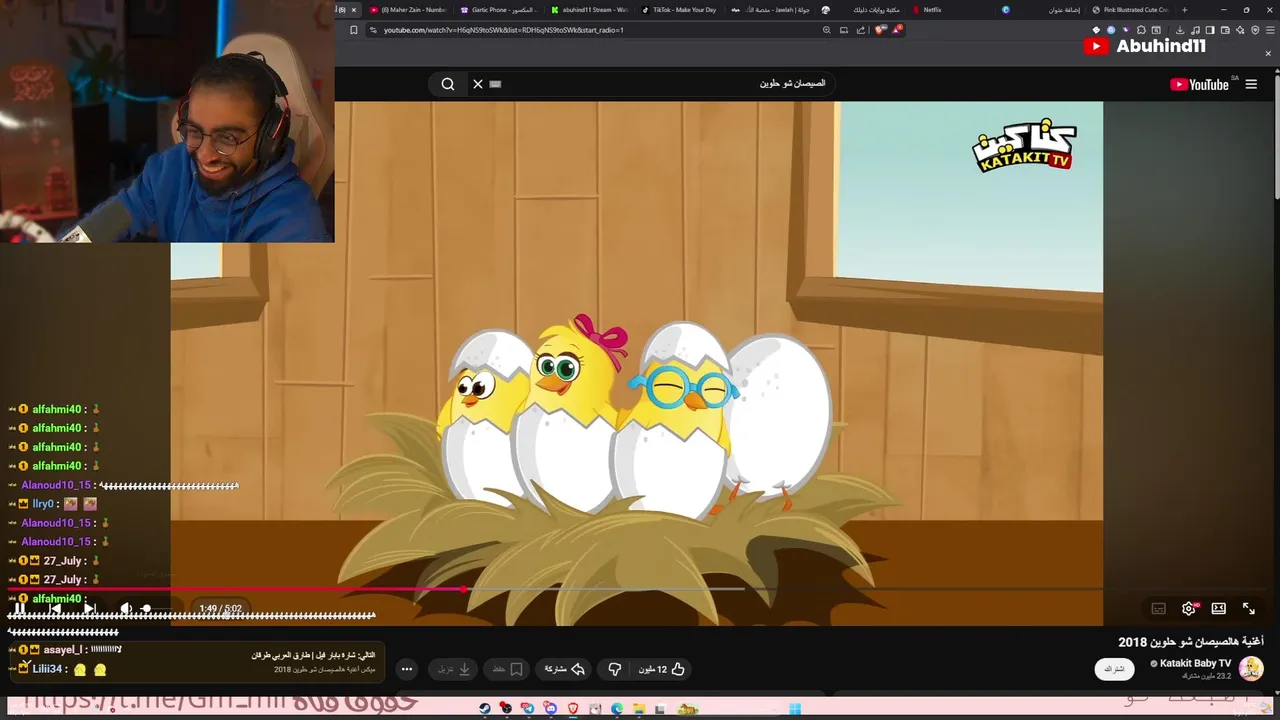The image size is (1280, 720).
Task: Like the video with 12 million likes
Action: [x=664, y=669]
